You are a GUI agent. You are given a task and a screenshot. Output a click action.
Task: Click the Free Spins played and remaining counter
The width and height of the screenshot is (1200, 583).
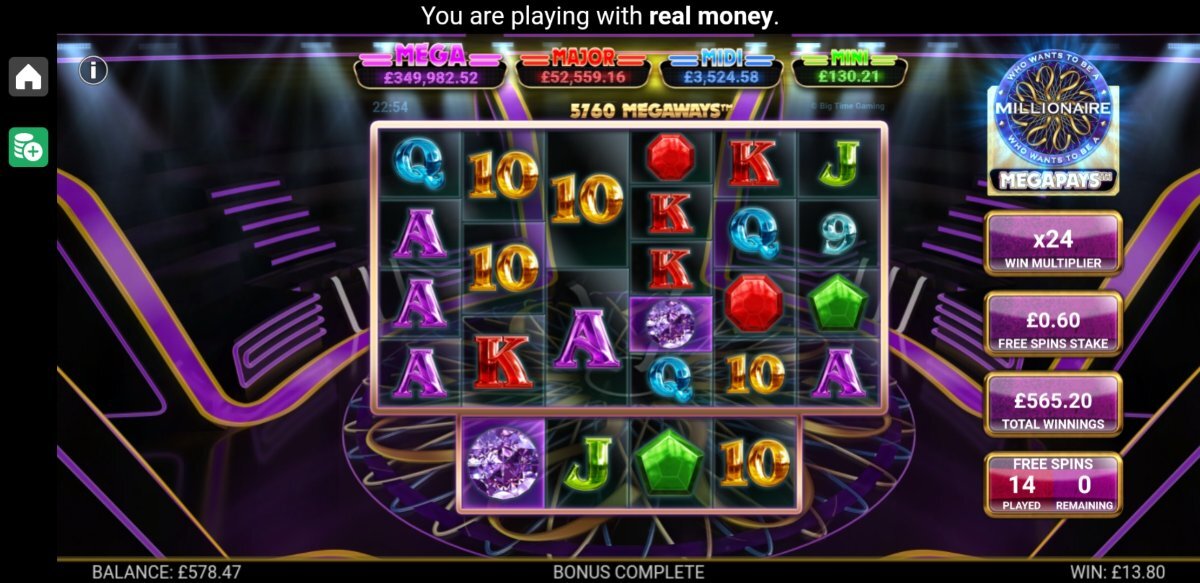point(1053,484)
